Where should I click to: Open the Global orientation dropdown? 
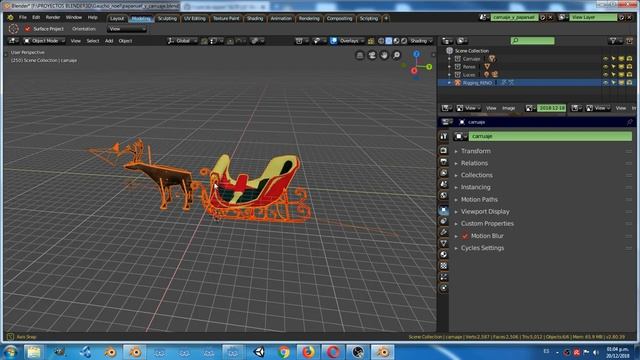[183, 41]
